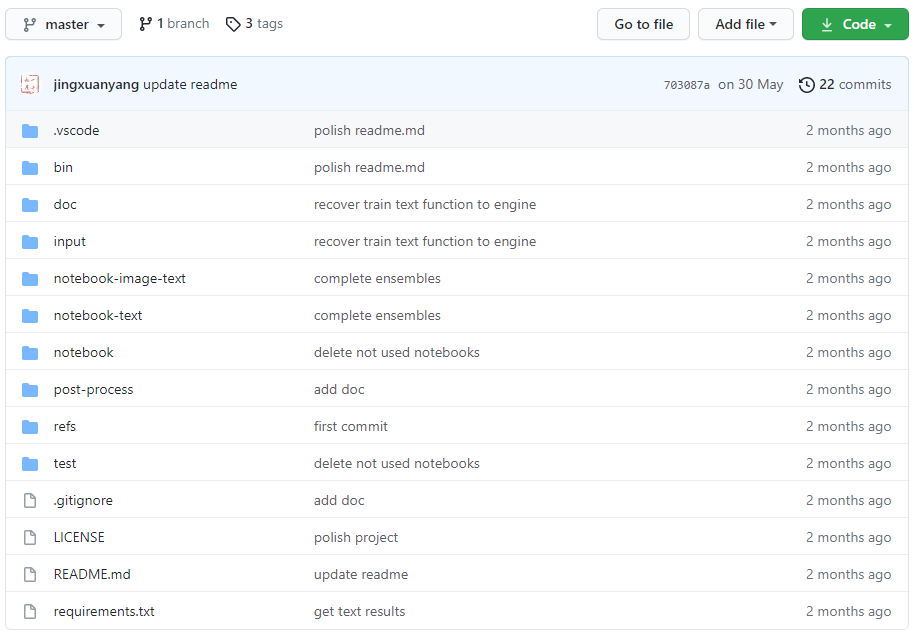This screenshot has height=634, width=914.
Task: Click the tag icon next to 3 tags
Action: click(233, 24)
